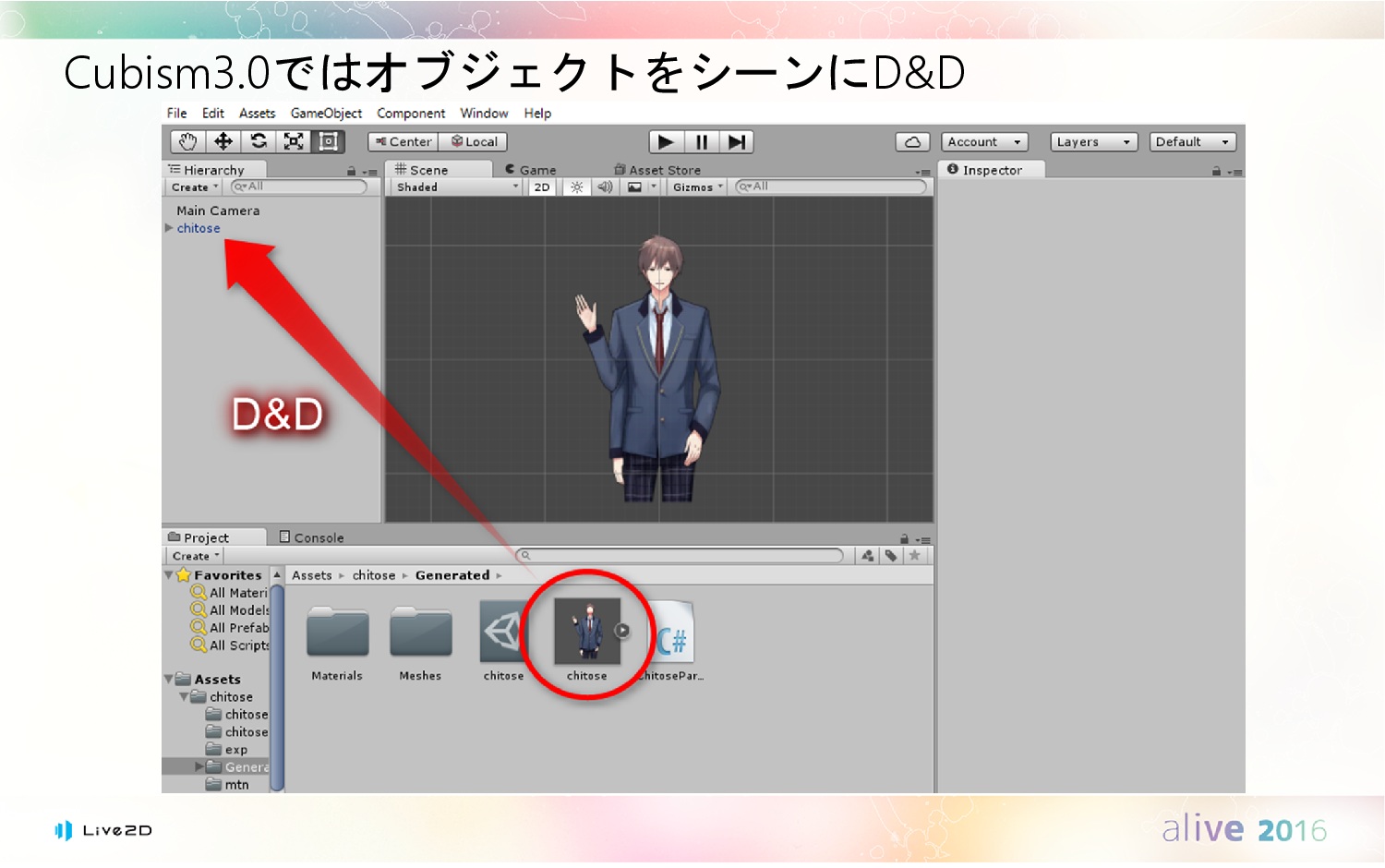
Task: Select the Hand tool in Unity toolbar
Action: pos(188,141)
